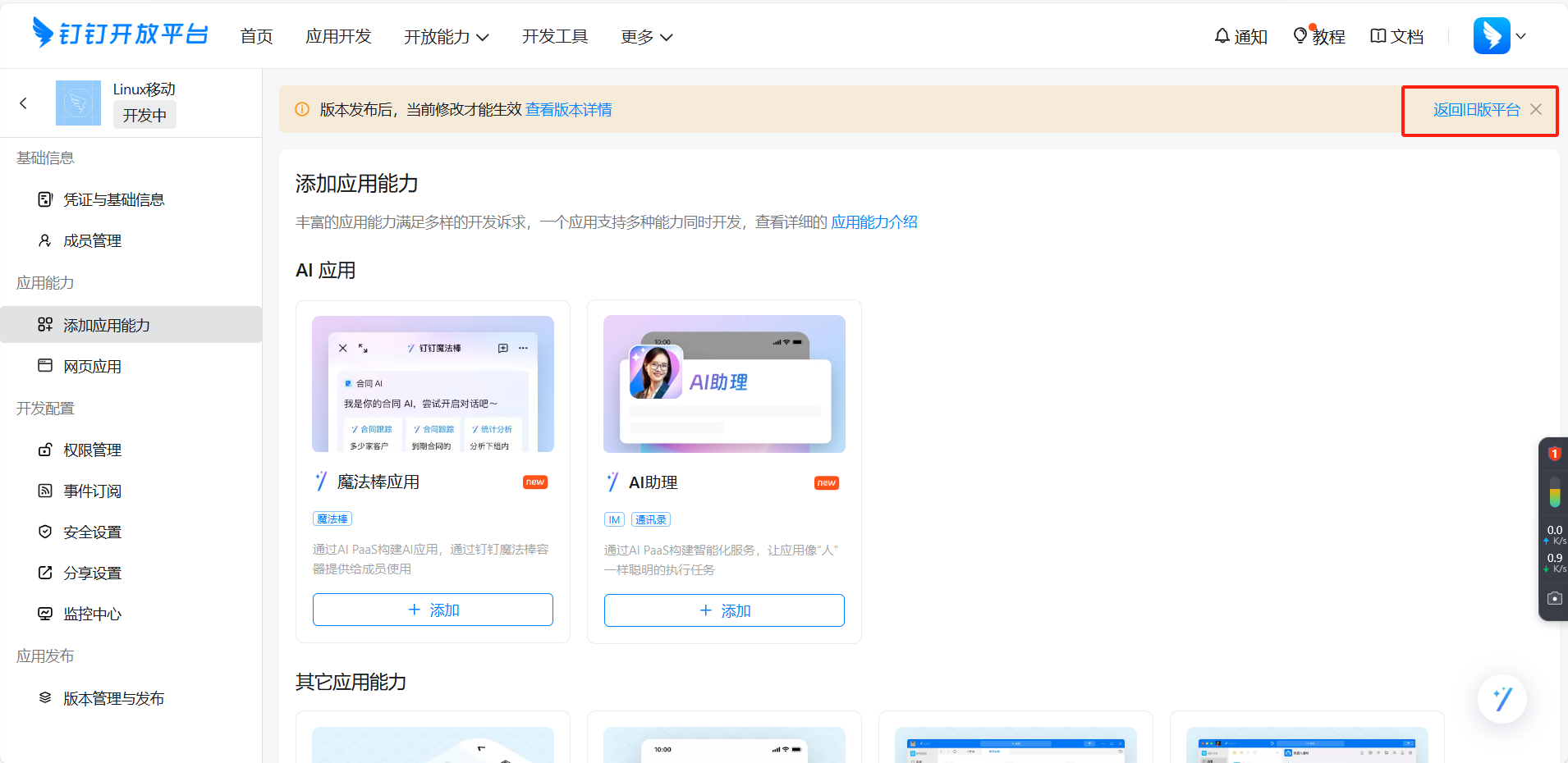The height and width of the screenshot is (763, 1568).
Task: Click the 其它应用能力 section heading
Action: [351, 682]
